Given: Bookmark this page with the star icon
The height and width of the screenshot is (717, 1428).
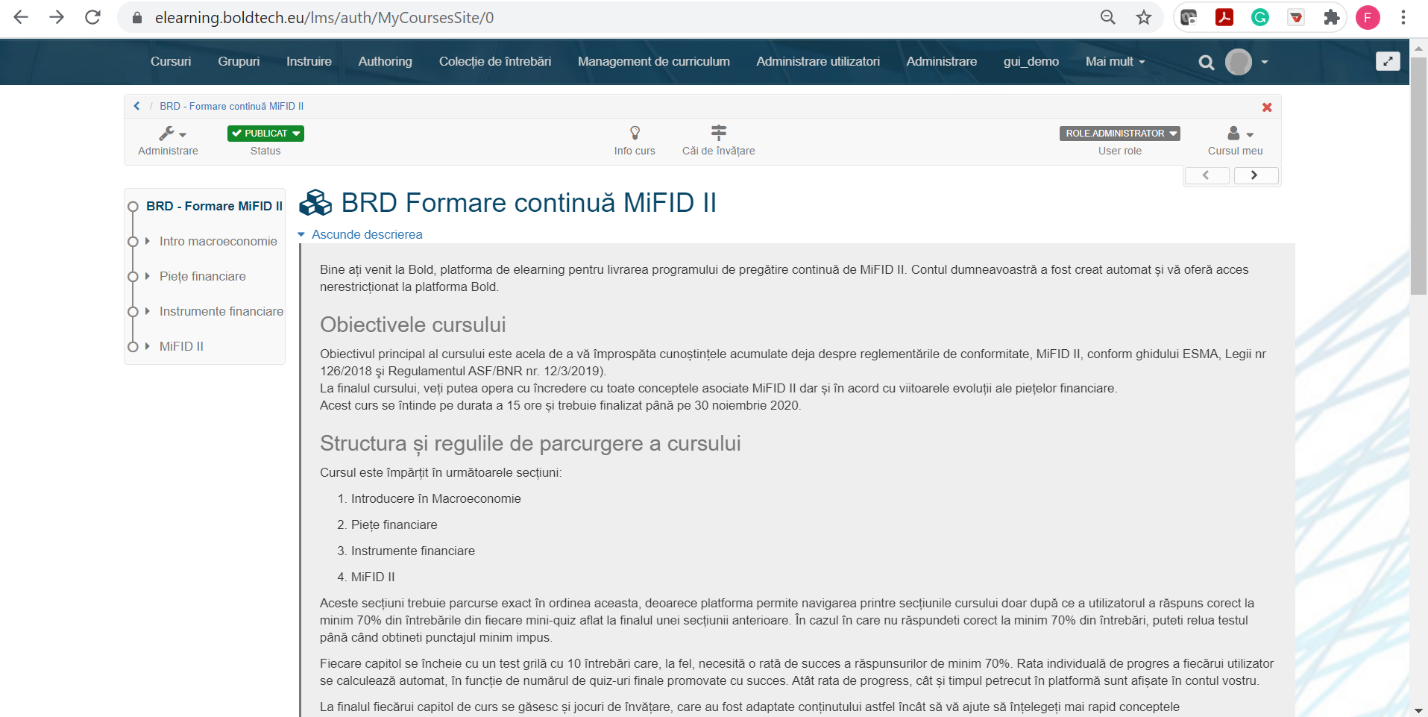Looking at the screenshot, I should [x=1143, y=17].
